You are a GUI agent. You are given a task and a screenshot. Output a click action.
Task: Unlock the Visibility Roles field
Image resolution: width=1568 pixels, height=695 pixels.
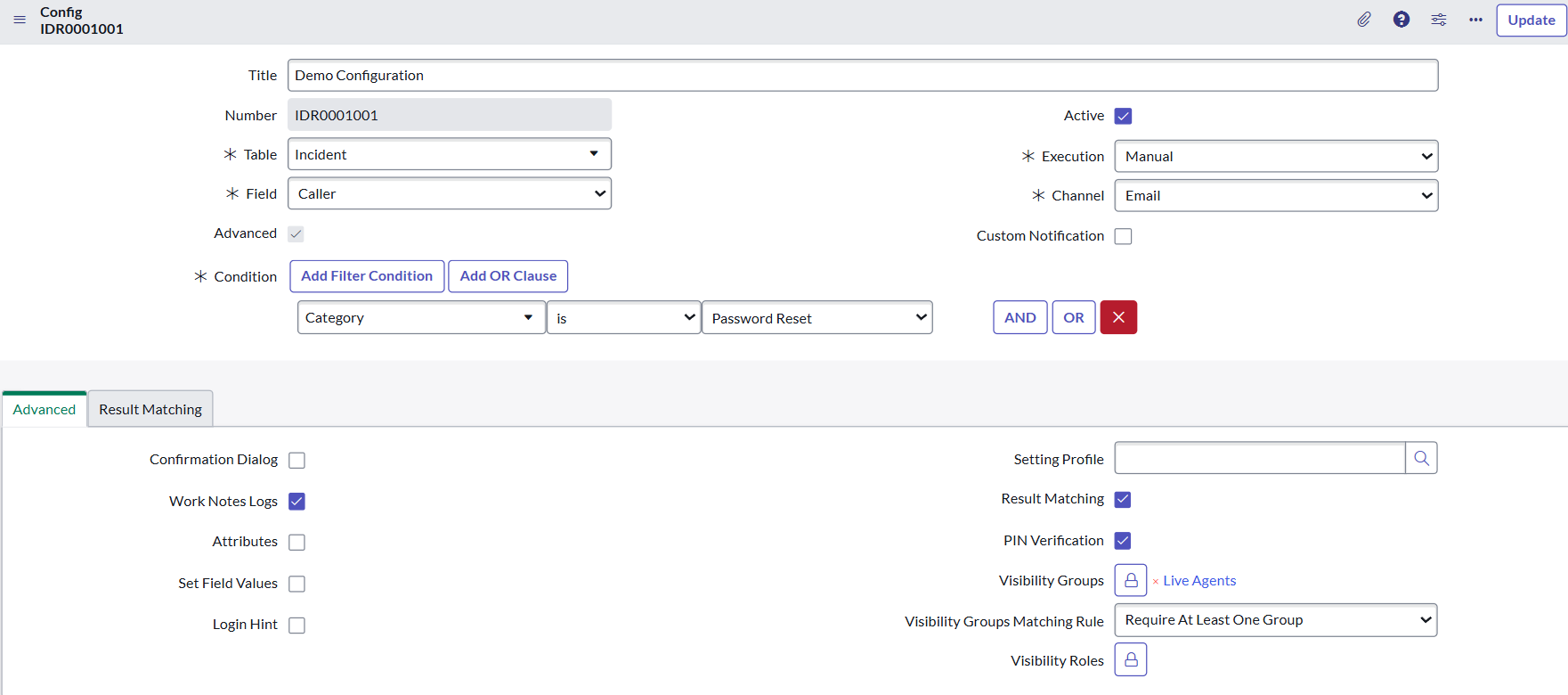pyautogui.click(x=1131, y=659)
